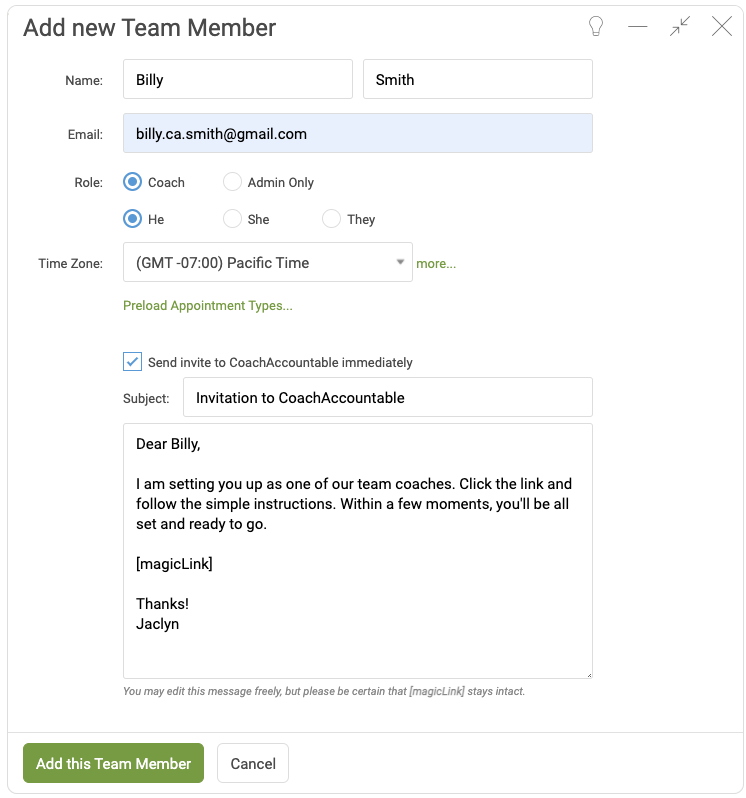Click the 'Jaclyn' signature line
Screen dimensions: 746x798
pyautogui.click(x=157, y=624)
